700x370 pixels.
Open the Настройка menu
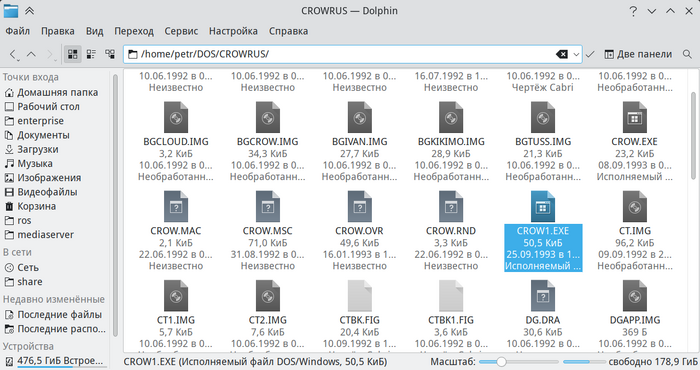click(233, 31)
